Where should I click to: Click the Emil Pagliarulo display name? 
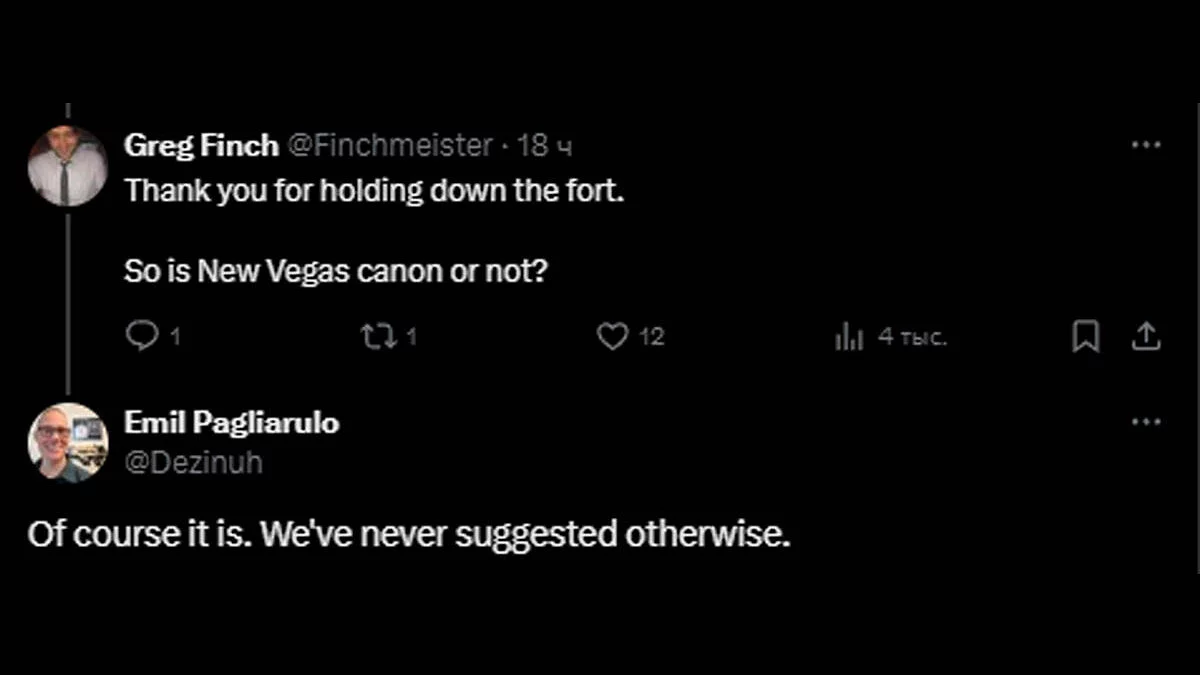pyautogui.click(x=231, y=423)
